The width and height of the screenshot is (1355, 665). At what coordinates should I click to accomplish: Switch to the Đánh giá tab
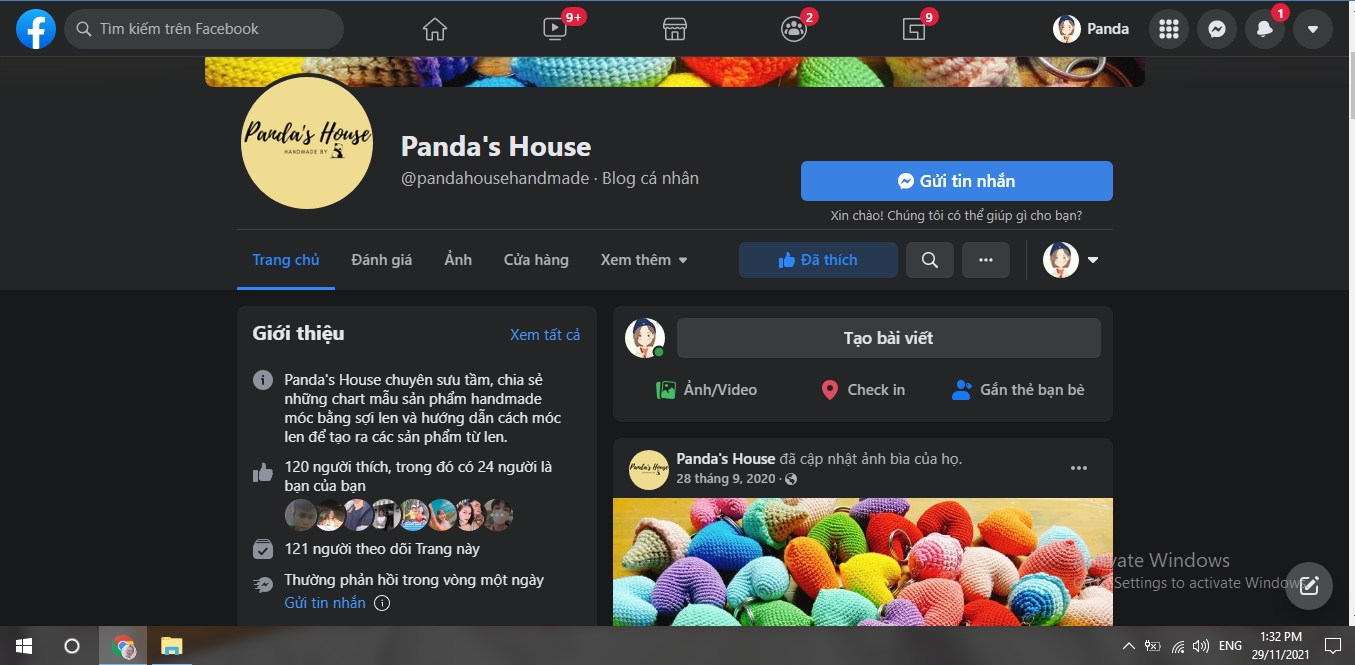tap(382, 260)
